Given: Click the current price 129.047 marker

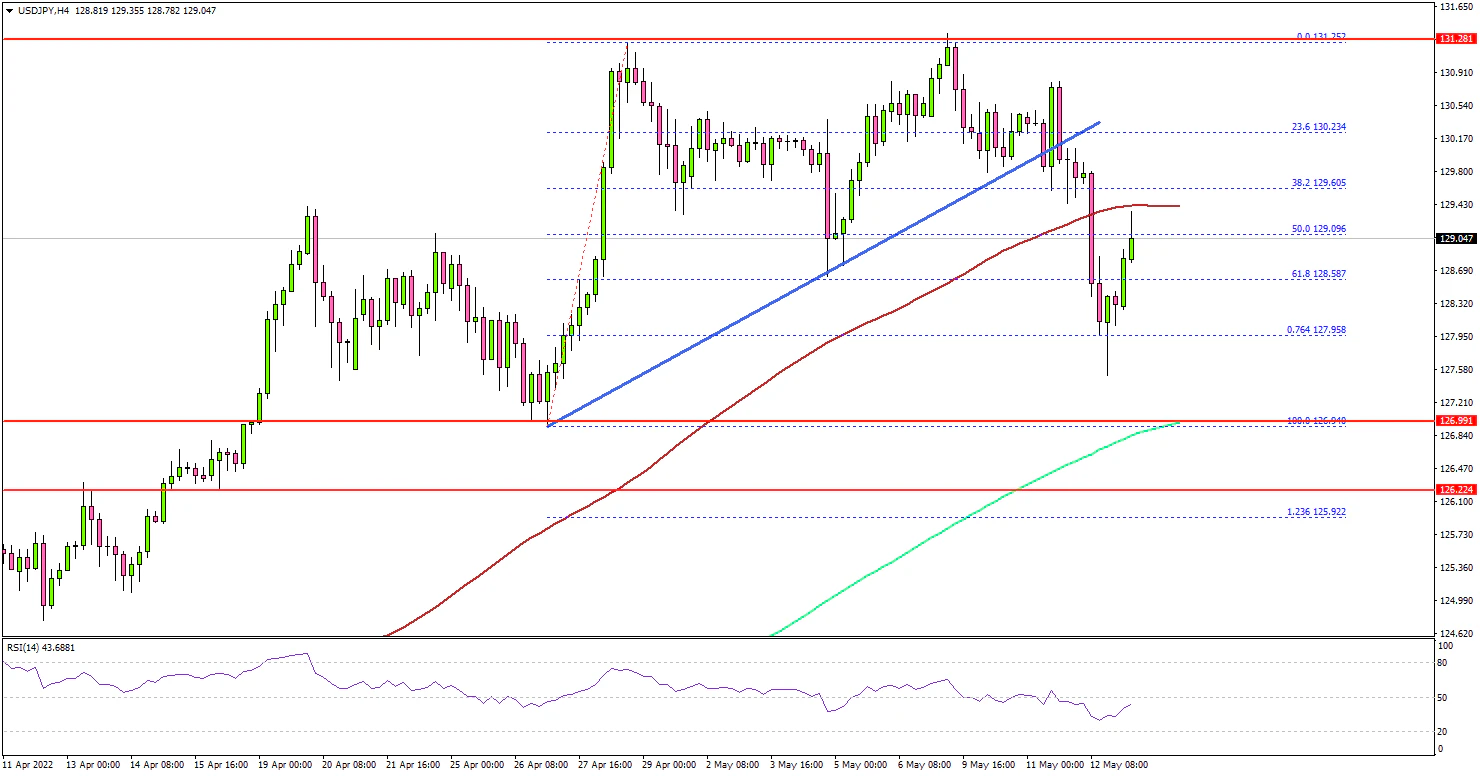Looking at the screenshot, I should pos(1455,239).
